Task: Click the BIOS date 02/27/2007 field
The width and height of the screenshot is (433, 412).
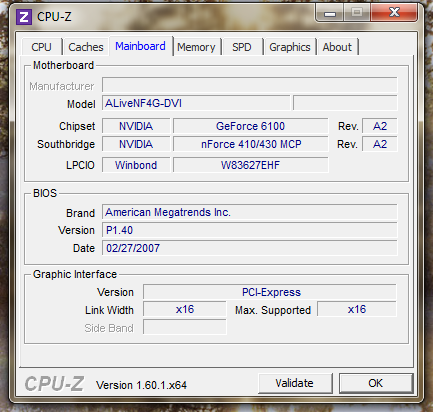Action: pos(250,248)
